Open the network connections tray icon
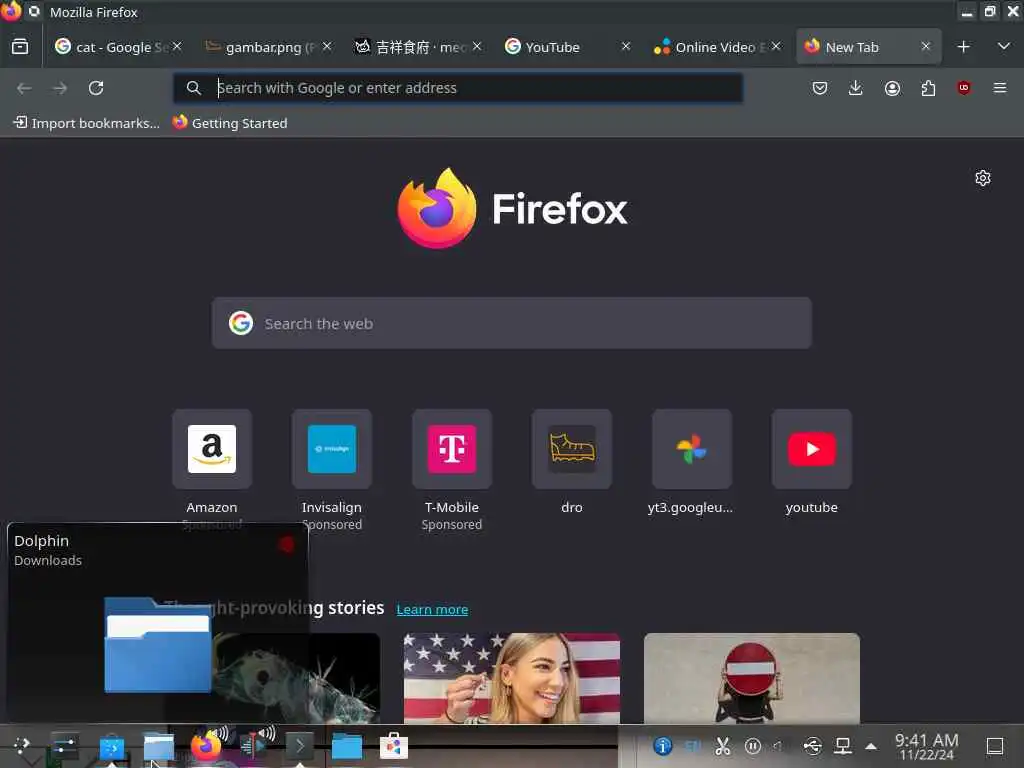The width and height of the screenshot is (1024, 768). click(842, 745)
